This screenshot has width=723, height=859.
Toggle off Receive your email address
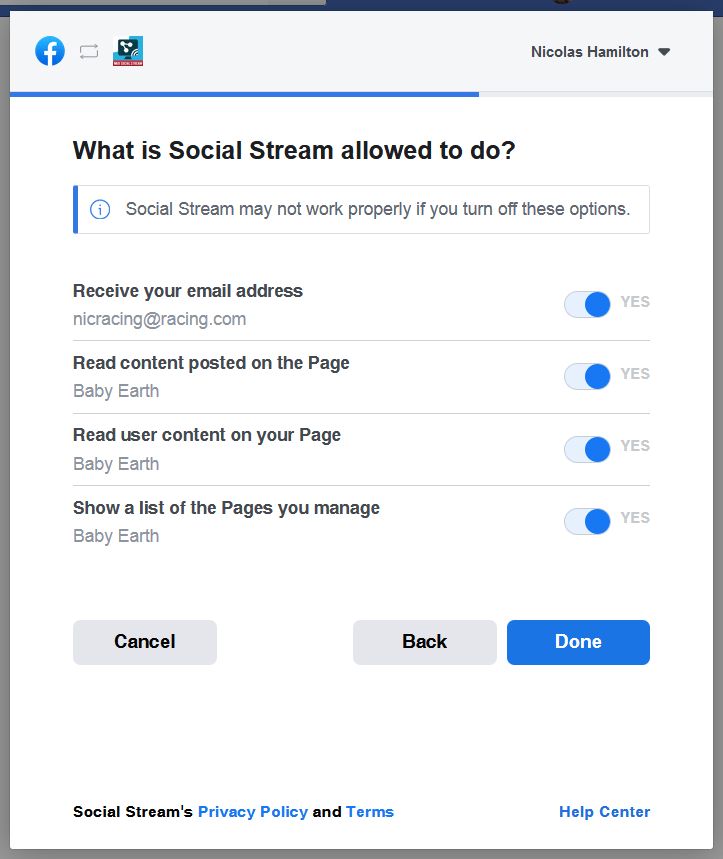[x=587, y=305]
